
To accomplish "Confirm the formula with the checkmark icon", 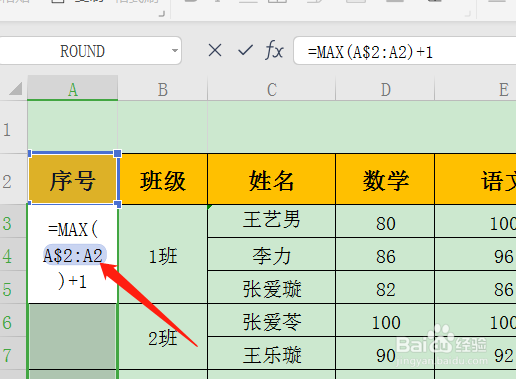I will click(246, 51).
